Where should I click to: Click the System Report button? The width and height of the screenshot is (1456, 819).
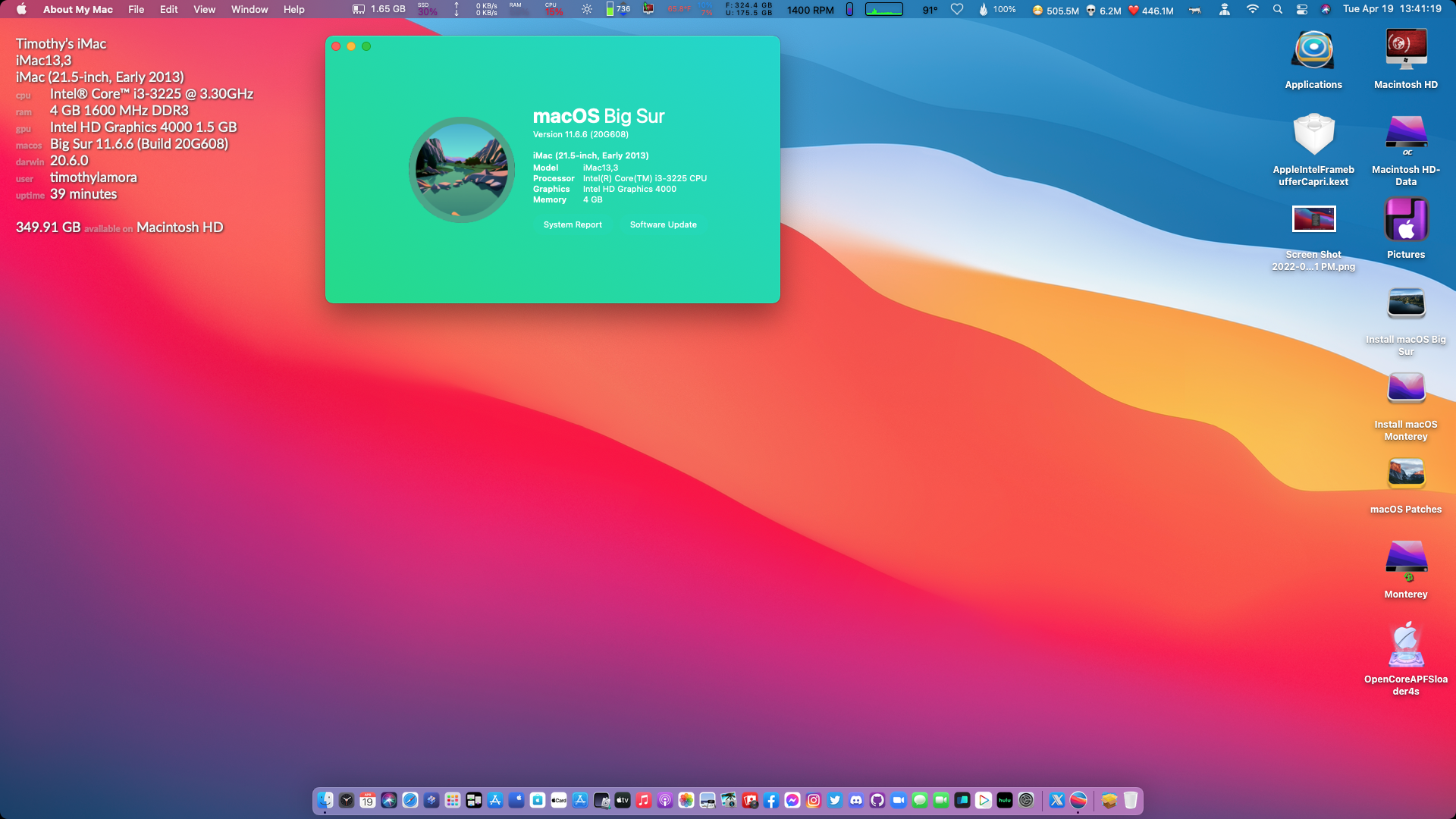(x=573, y=224)
